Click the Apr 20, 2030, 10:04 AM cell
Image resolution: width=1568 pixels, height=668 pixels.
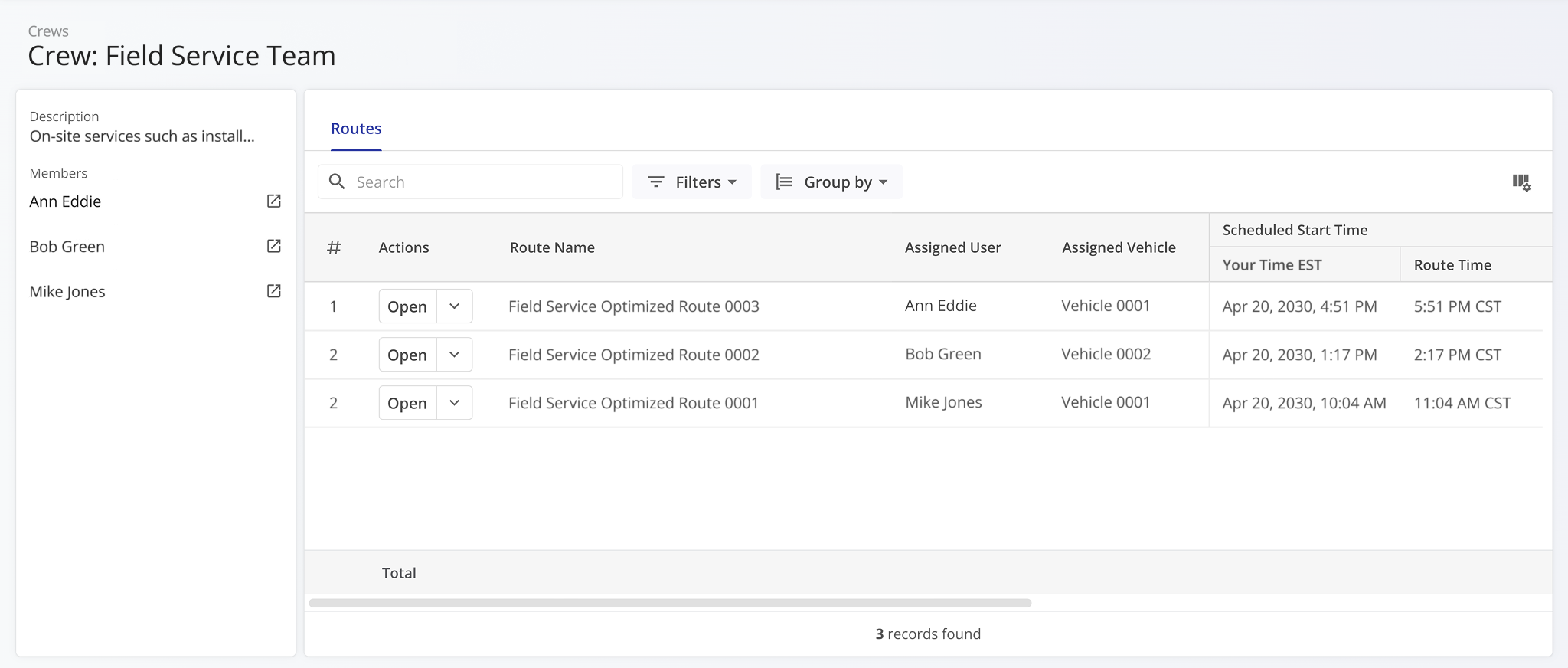[1305, 403]
